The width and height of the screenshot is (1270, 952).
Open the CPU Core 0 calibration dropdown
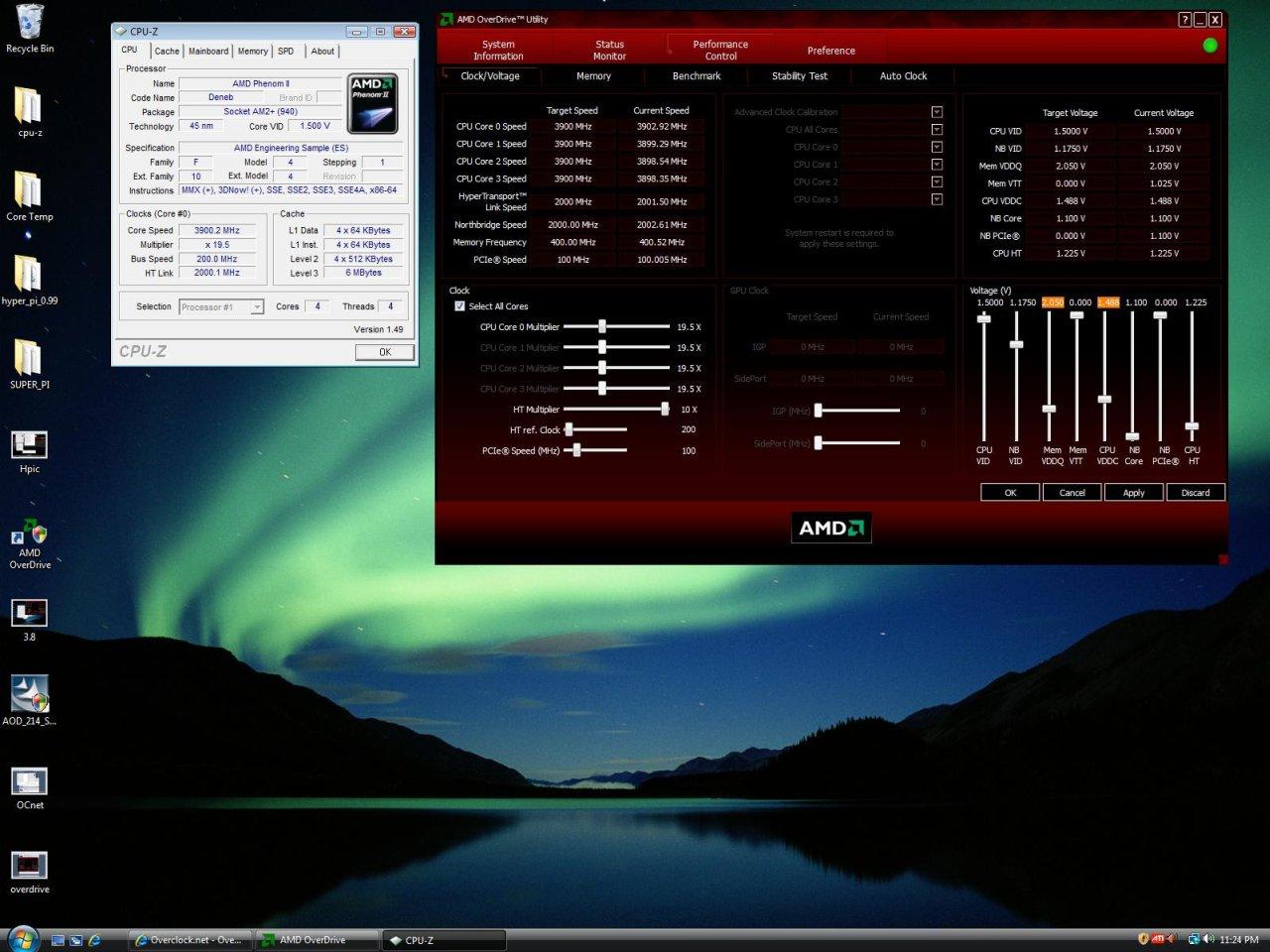point(937,147)
